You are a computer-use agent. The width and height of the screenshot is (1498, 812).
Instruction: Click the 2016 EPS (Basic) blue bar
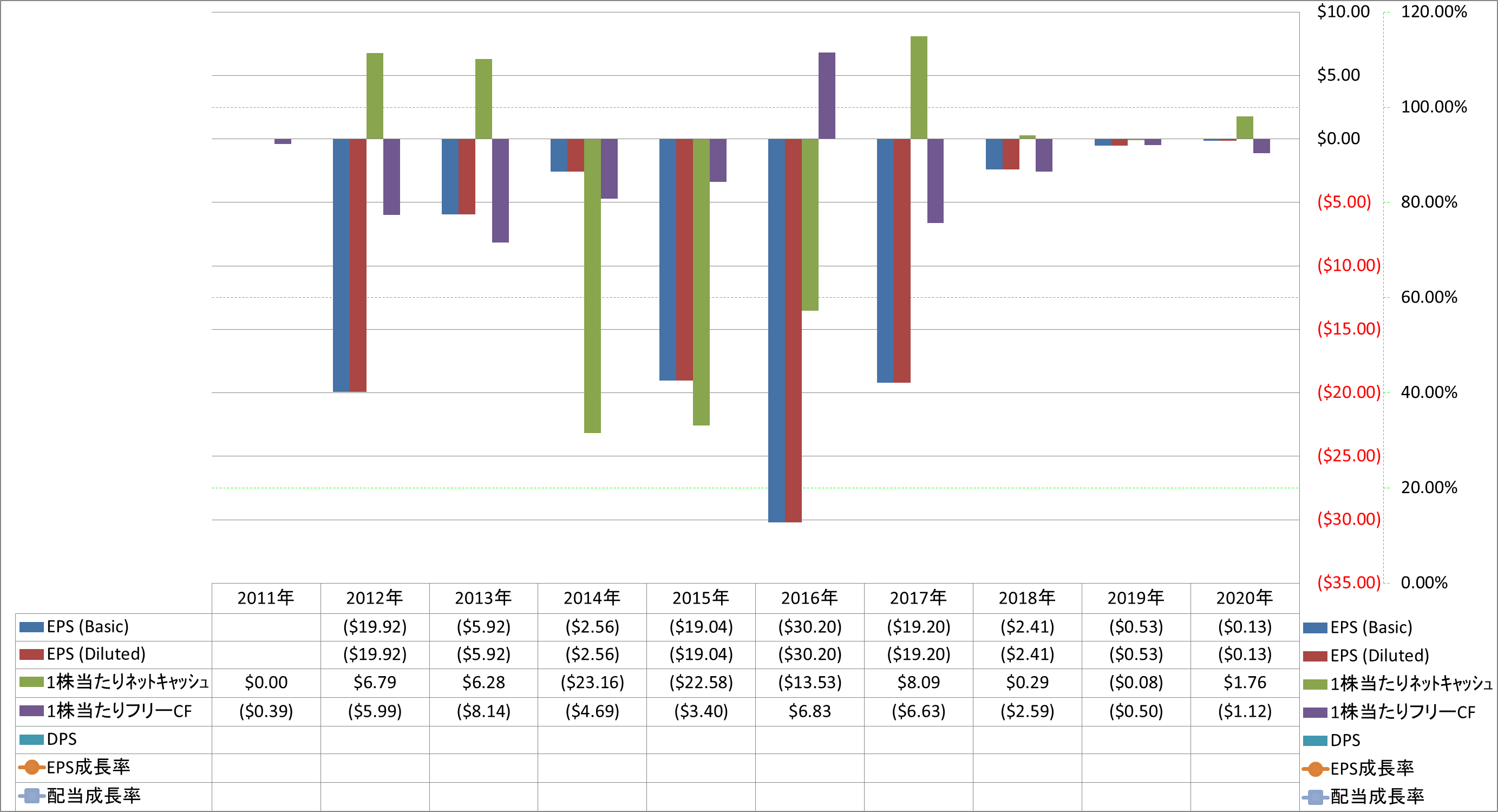pyautogui.click(x=776, y=330)
